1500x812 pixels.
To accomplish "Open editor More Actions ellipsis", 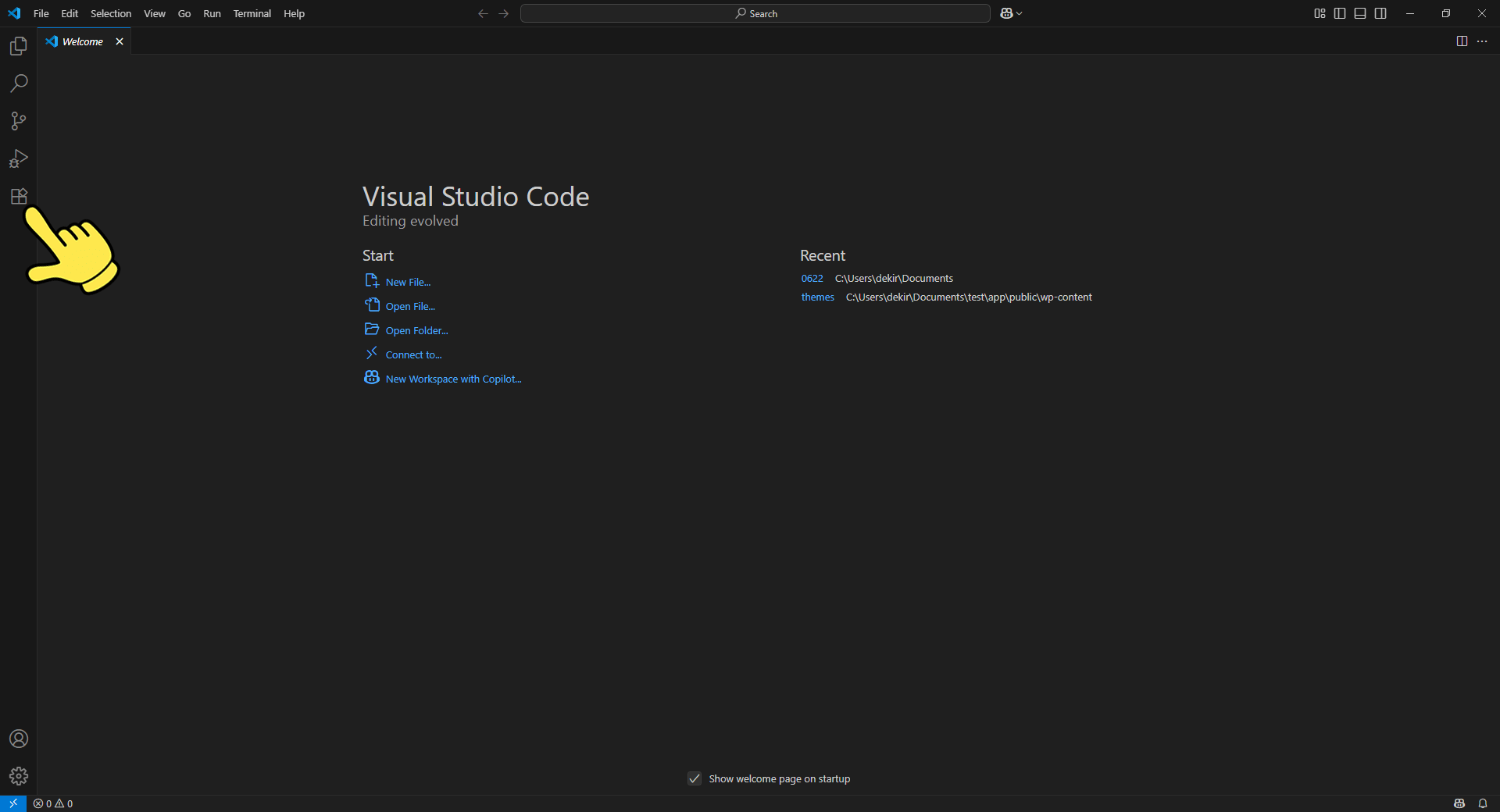I will 1482,41.
